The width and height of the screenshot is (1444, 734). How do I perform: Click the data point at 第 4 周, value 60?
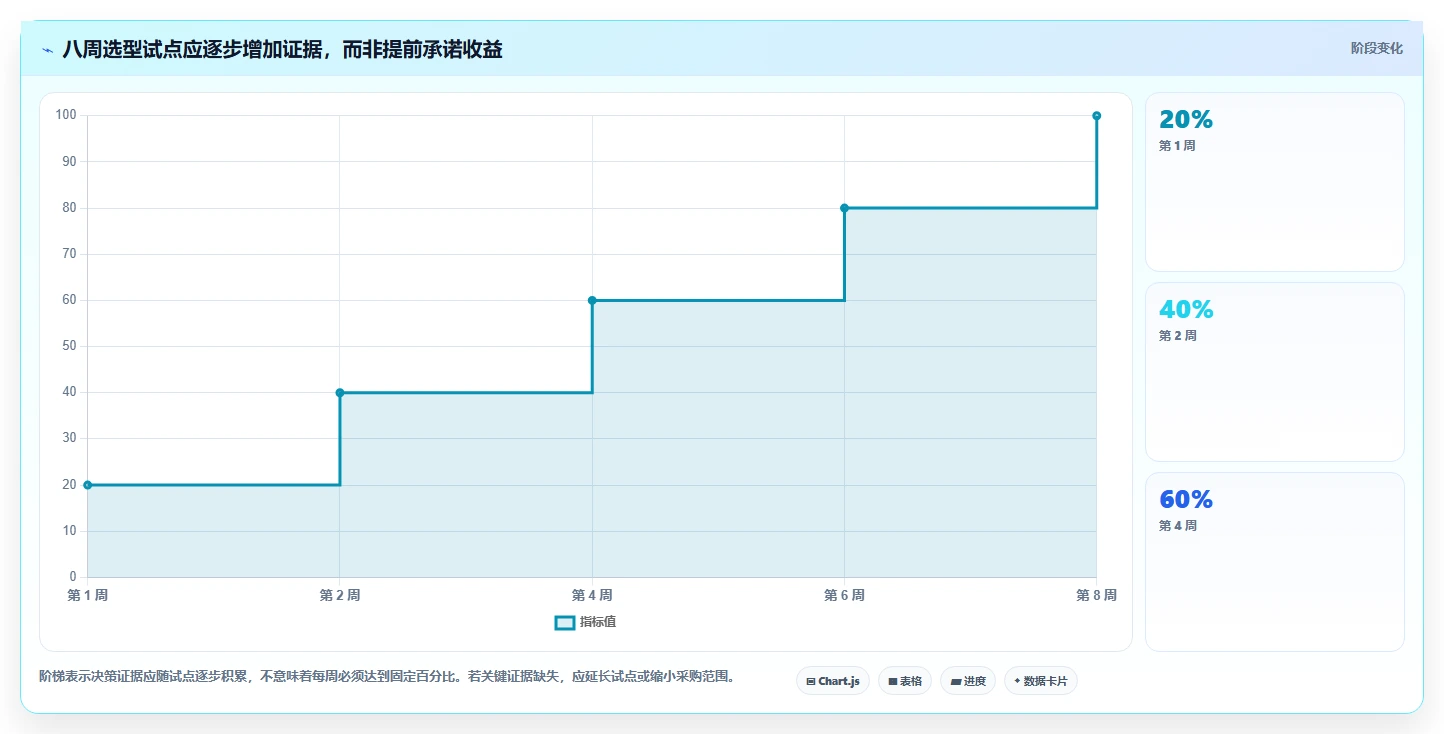(x=592, y=300)
